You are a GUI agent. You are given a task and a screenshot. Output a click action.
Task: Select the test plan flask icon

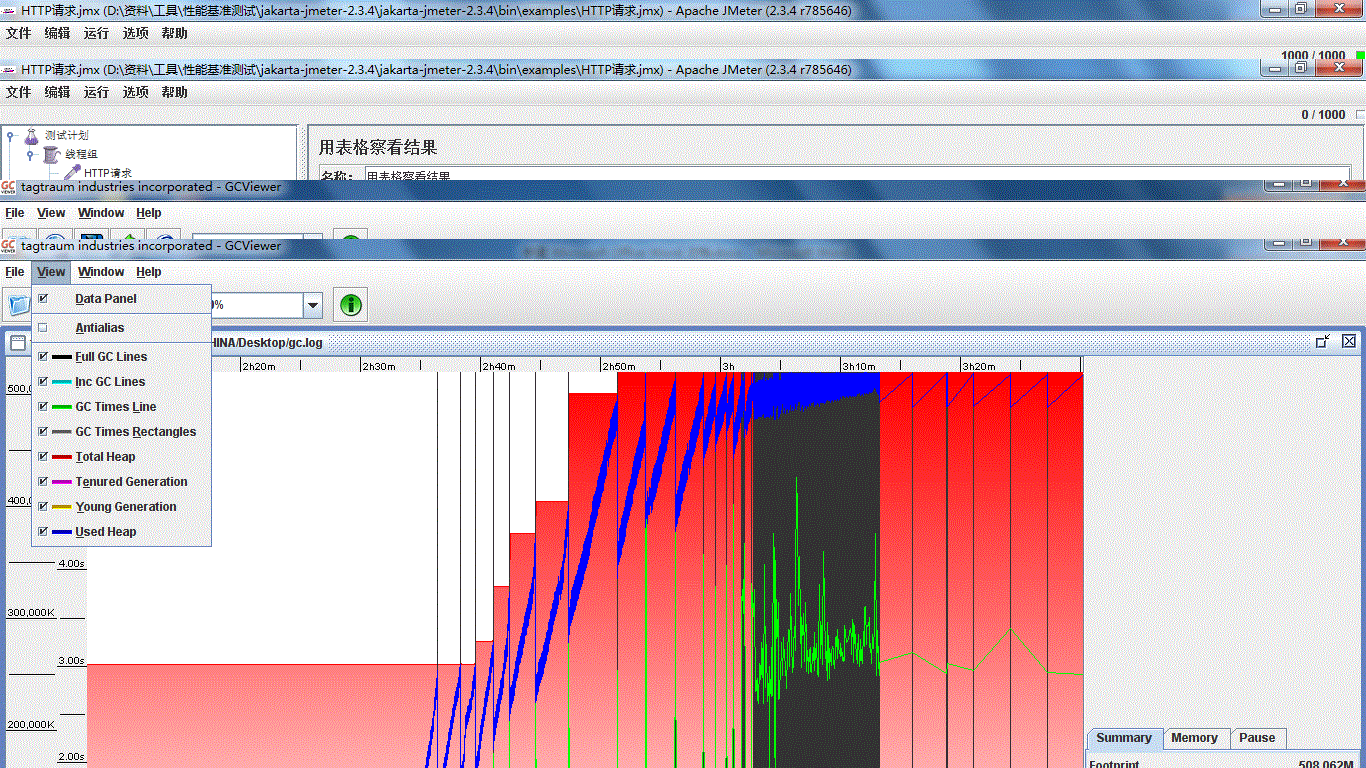pos(32,135)
